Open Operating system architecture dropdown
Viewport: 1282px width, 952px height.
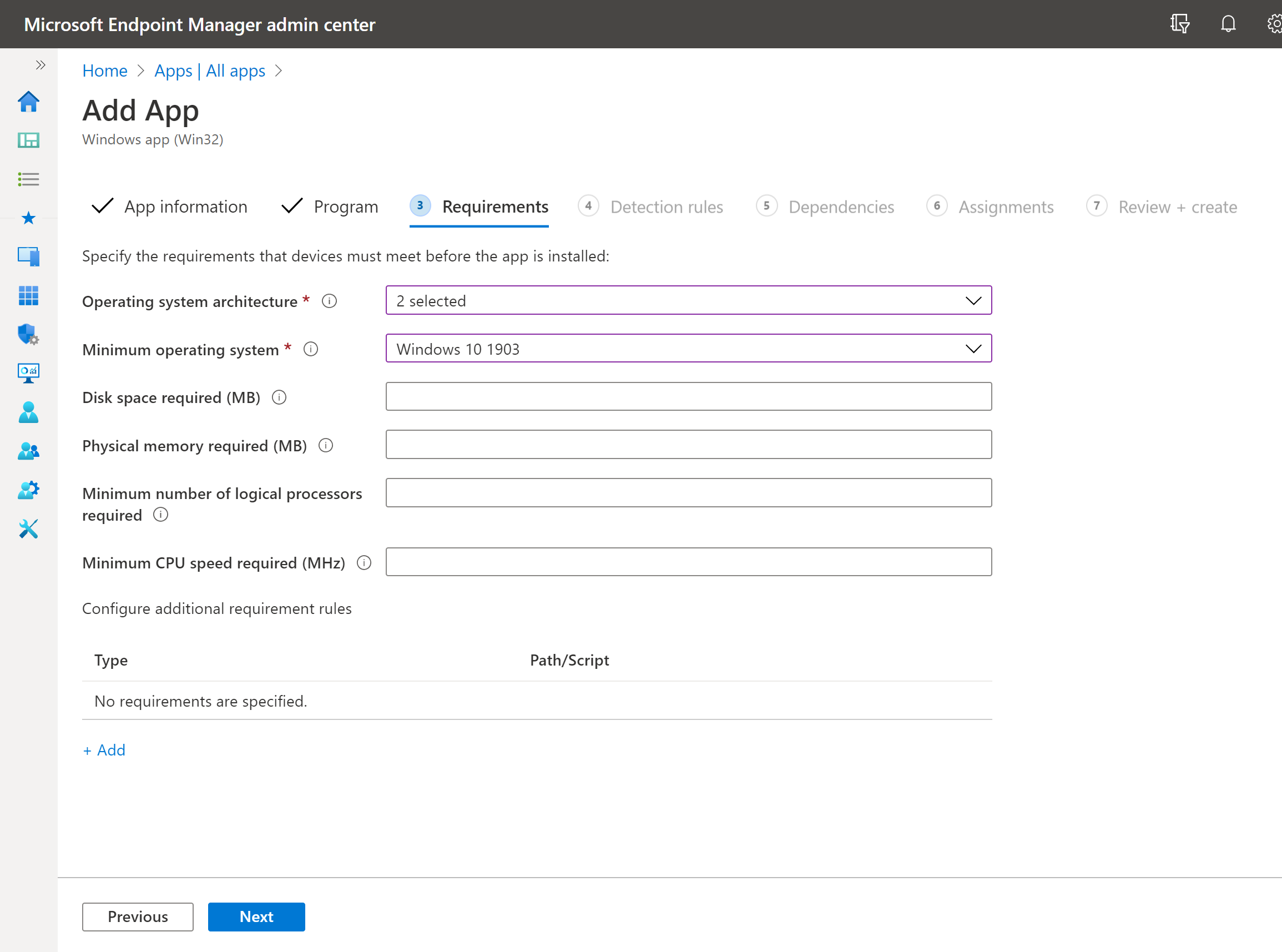[689, 300]
